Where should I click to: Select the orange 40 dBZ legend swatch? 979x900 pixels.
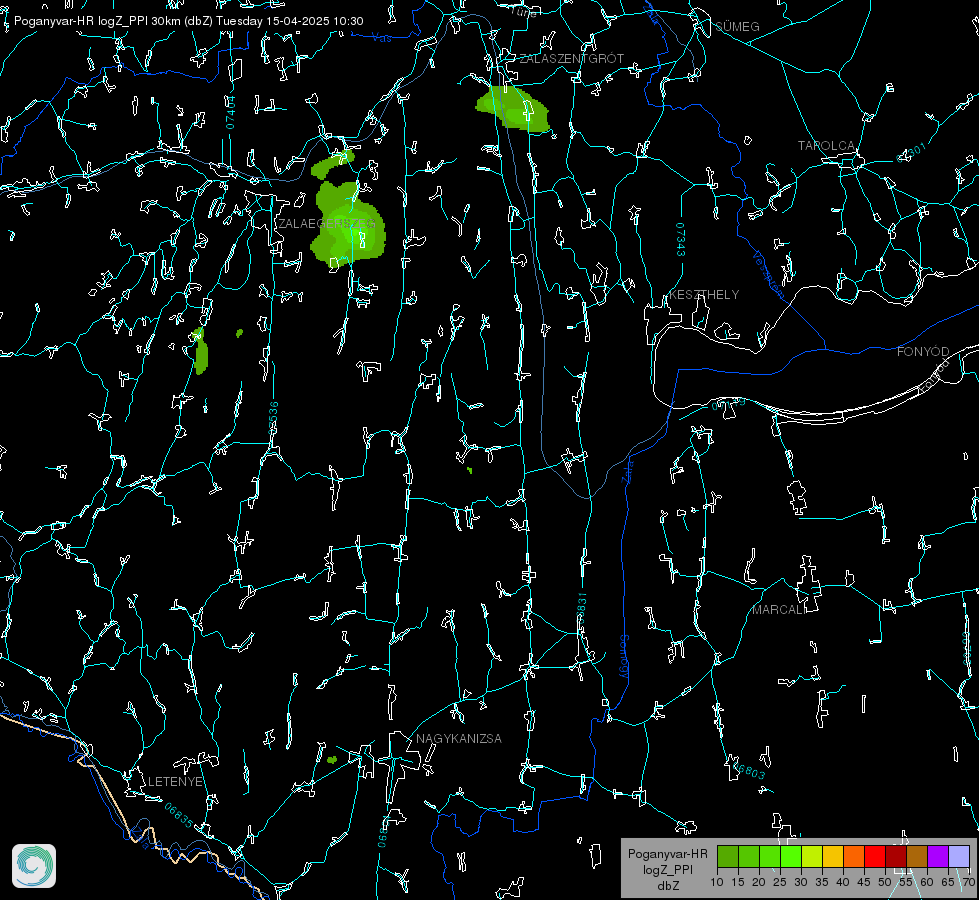coord(854,856)
